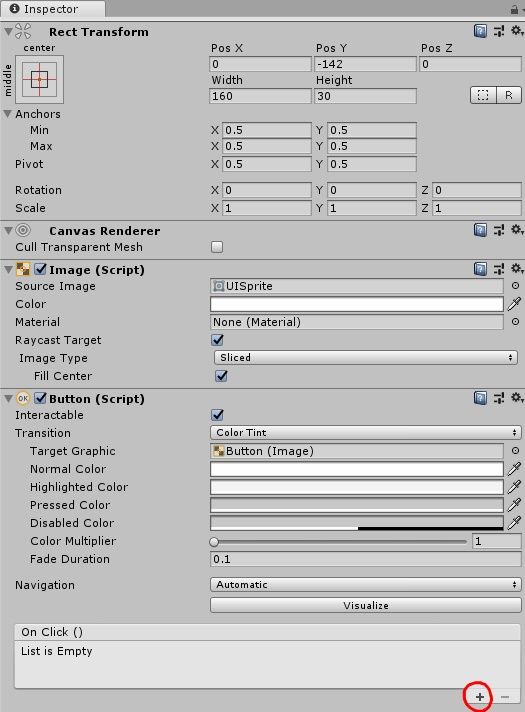Open Image Type Sliced dropdown
Screen dimensions: 525x712
366,358
